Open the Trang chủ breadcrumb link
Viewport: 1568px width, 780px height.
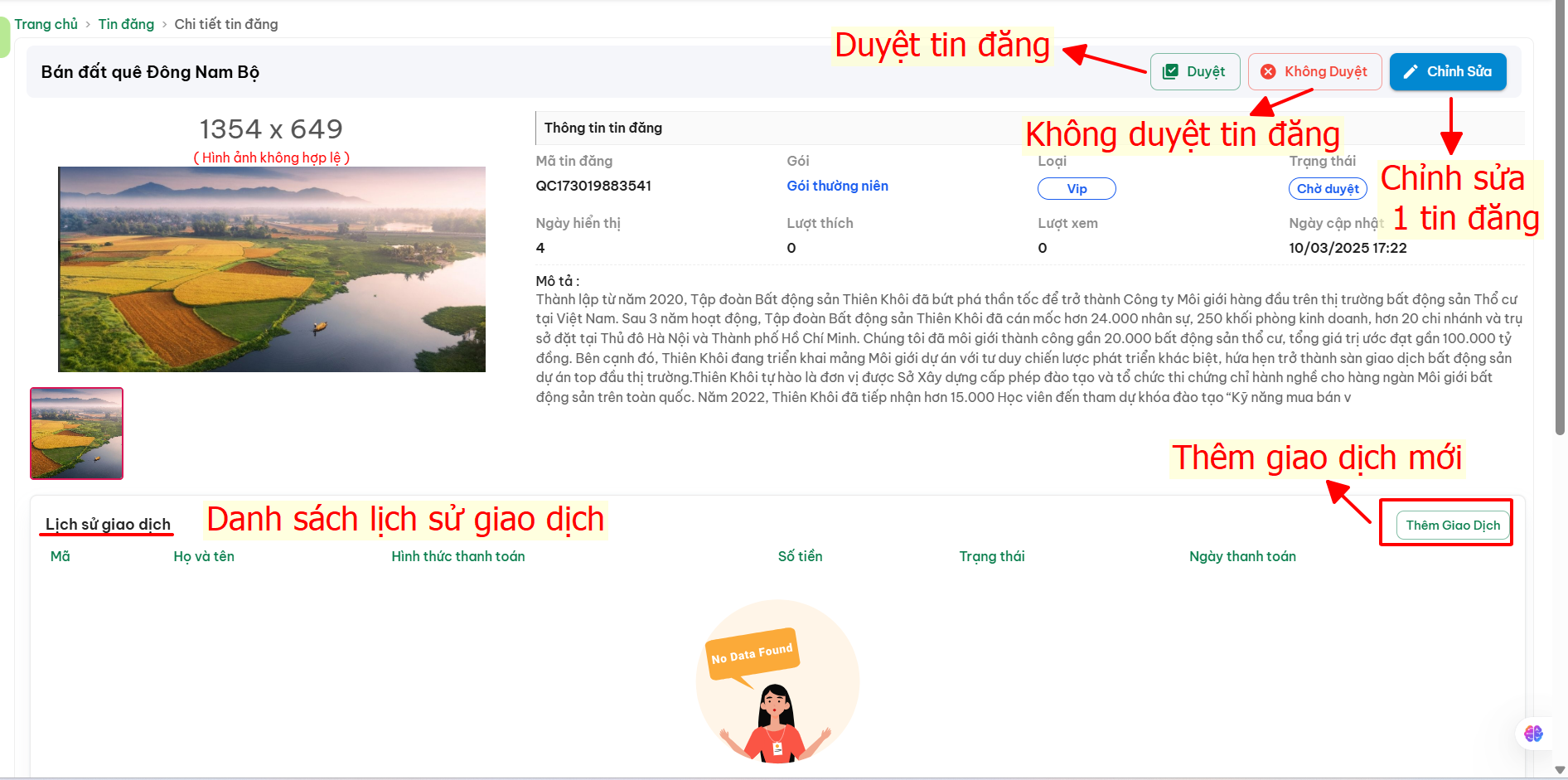point(46,24)
